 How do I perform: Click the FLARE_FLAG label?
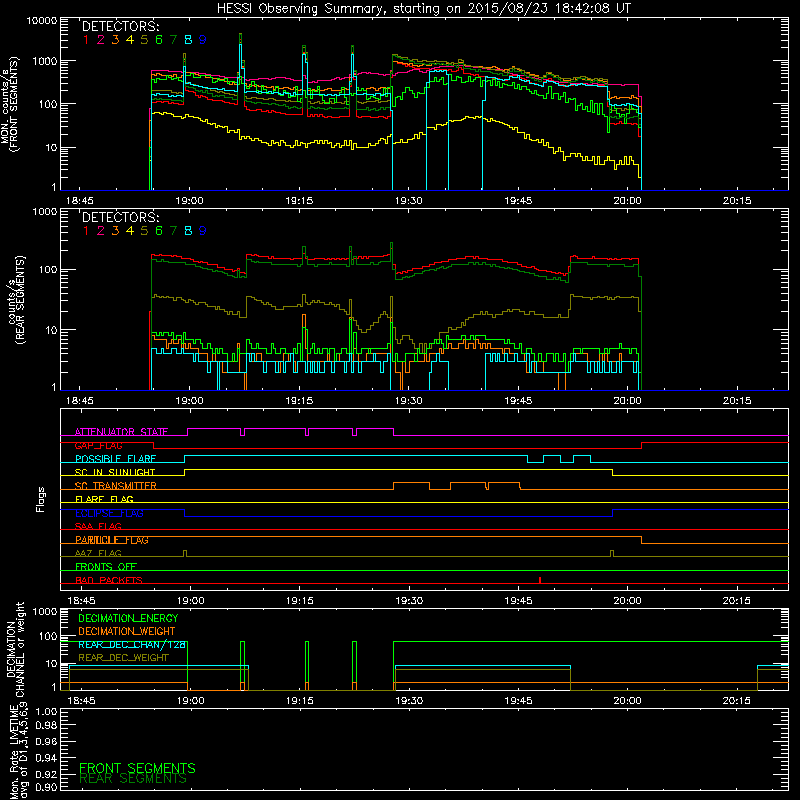click(x=104, y=499)
